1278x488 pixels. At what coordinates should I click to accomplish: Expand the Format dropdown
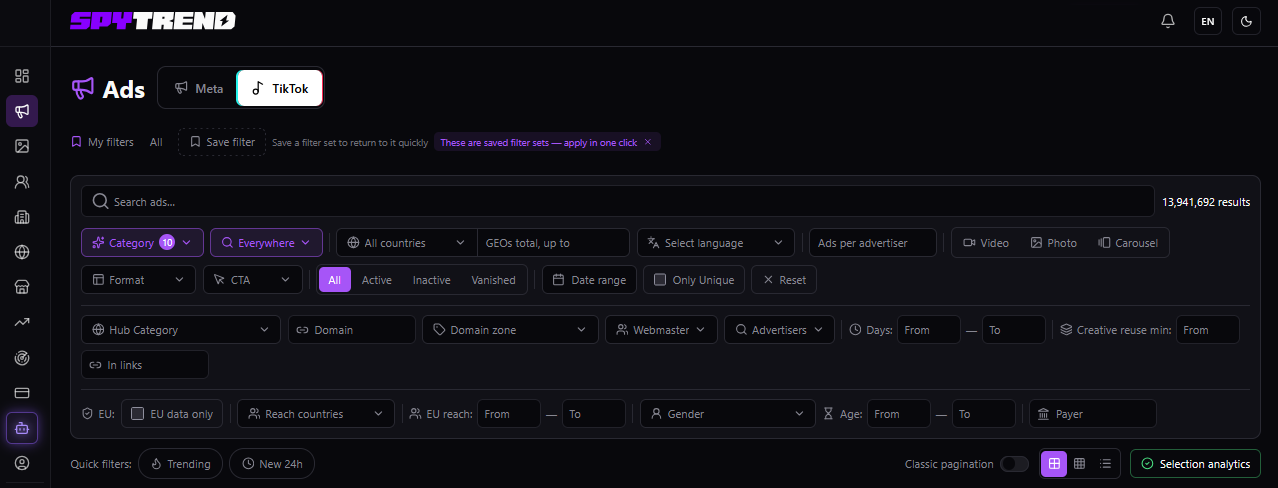coord(139,280)
